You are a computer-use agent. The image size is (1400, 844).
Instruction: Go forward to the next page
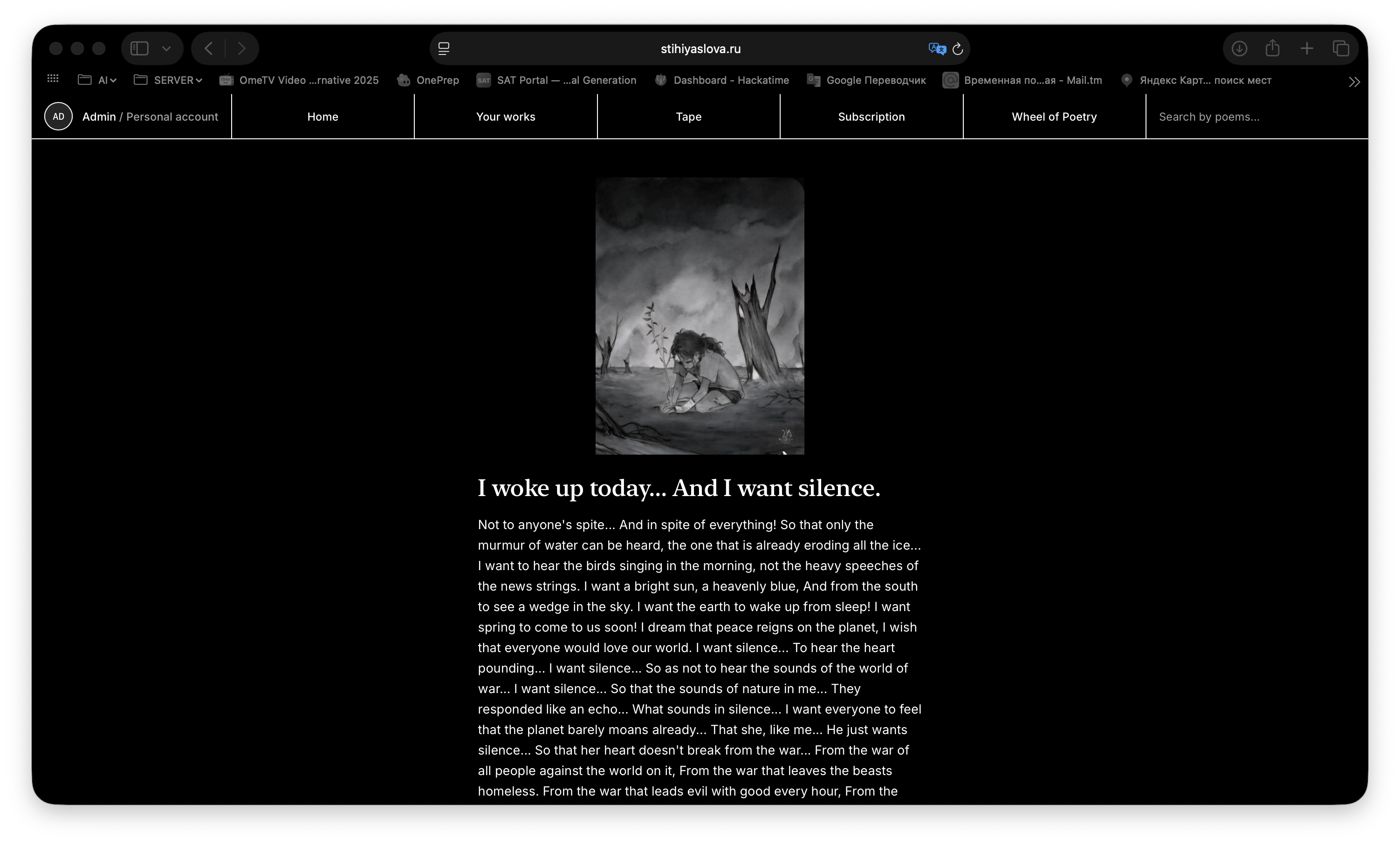241,49
